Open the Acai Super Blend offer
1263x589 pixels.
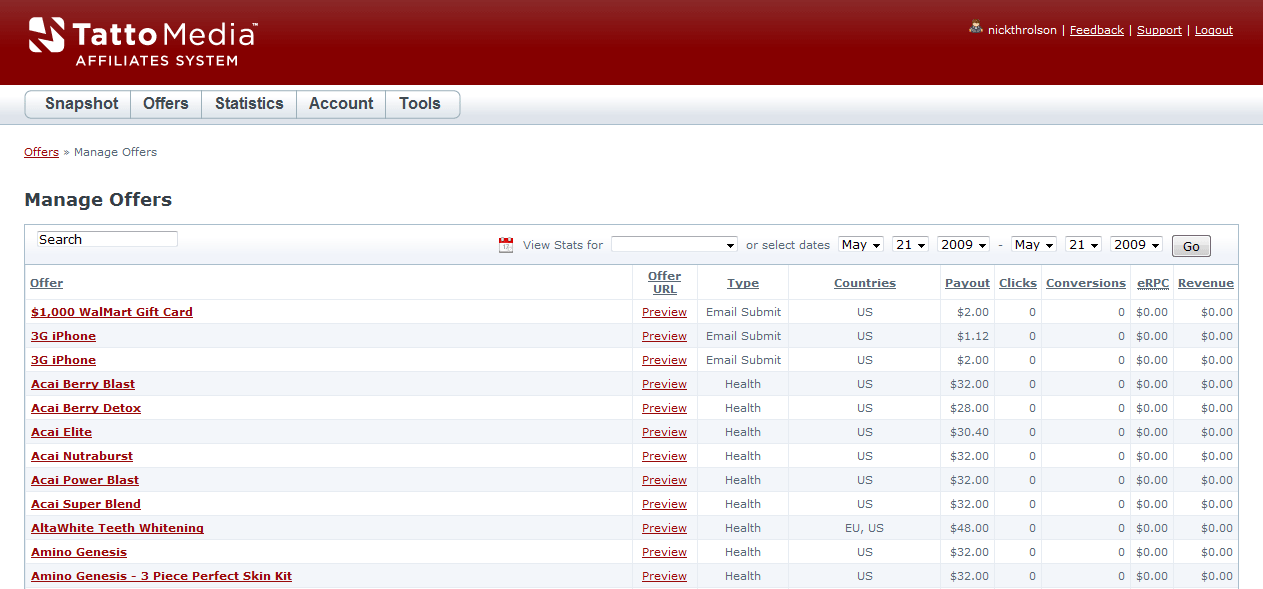pyautogui.click(x=86, y=504)
